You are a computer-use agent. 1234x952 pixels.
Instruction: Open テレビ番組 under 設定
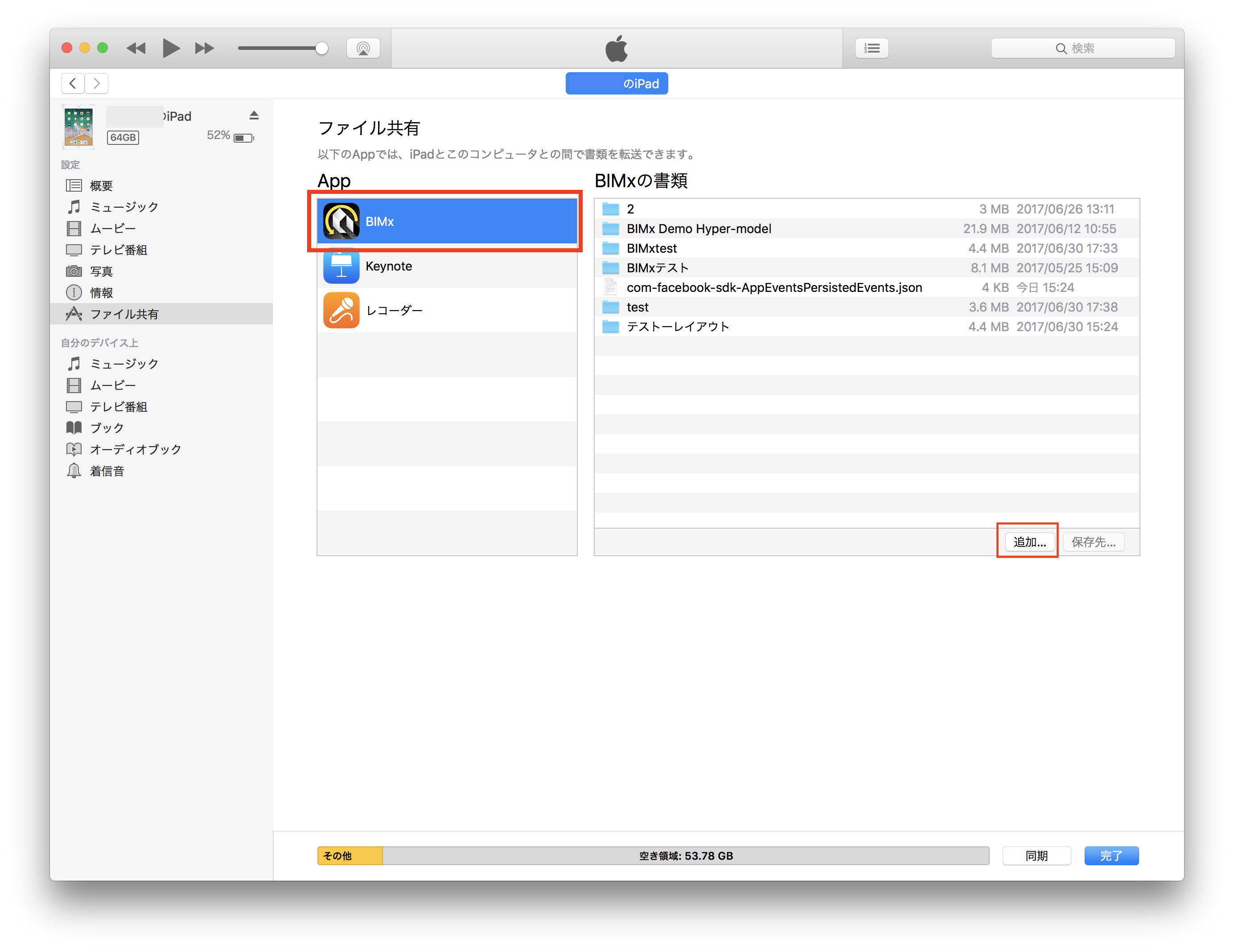(x=161, y=250)
